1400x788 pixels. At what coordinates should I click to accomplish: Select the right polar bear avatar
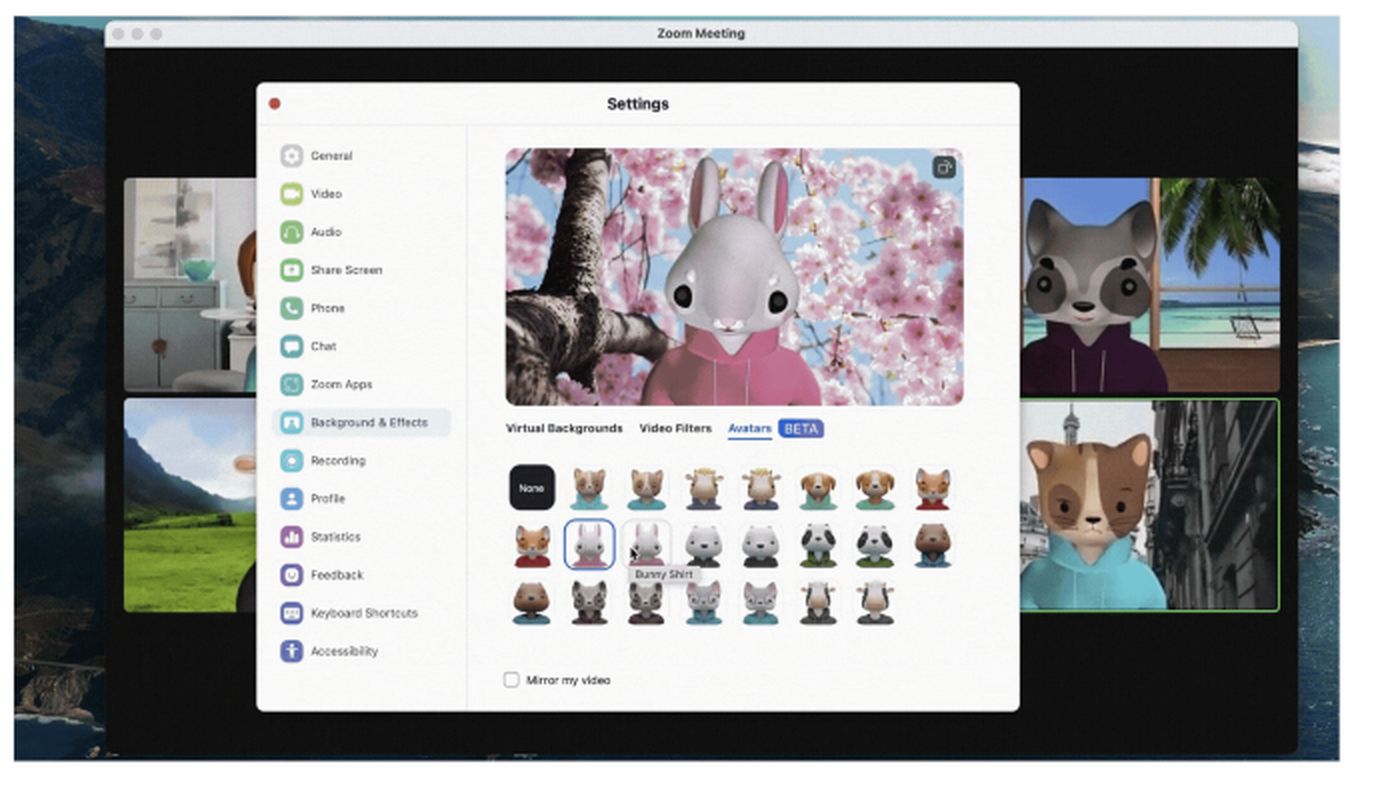pos(761,545)
